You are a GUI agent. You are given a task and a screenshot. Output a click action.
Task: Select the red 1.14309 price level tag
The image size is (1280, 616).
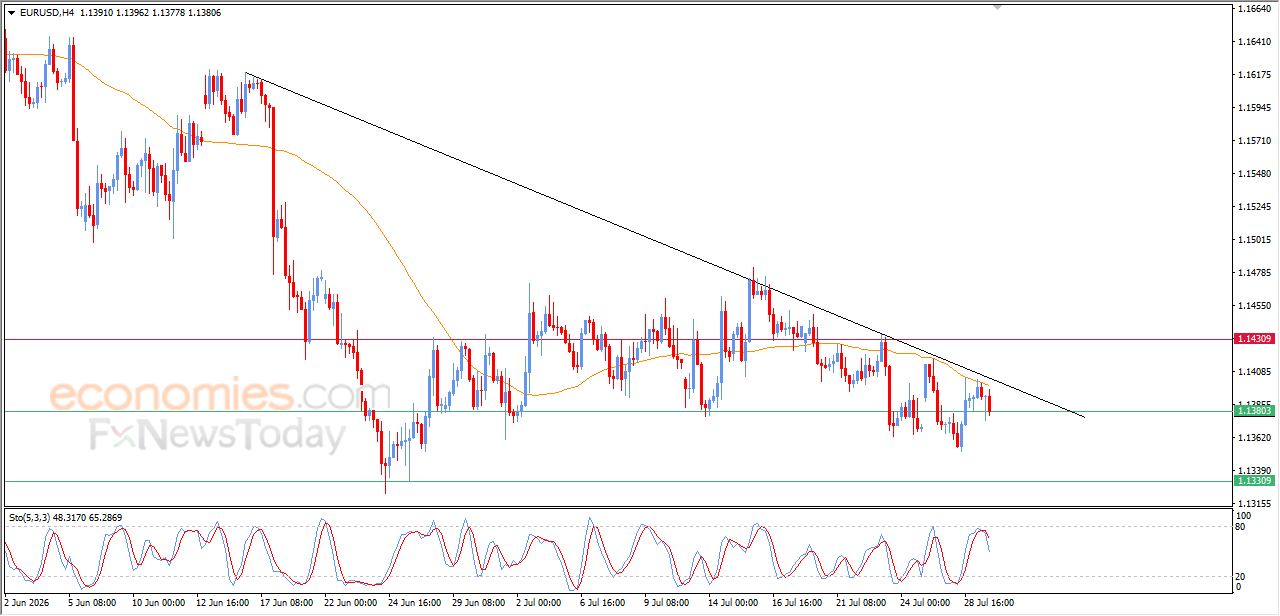pos(1253,339)
